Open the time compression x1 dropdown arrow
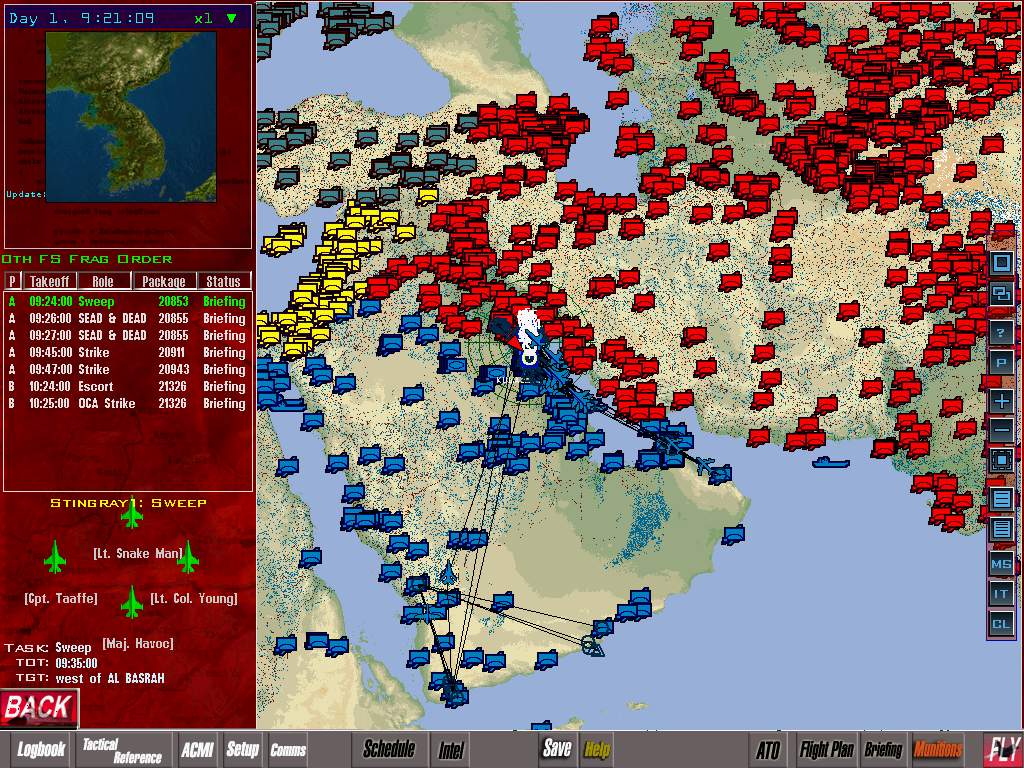Screen dimensions: 1024x768 (x=231, y=18)
